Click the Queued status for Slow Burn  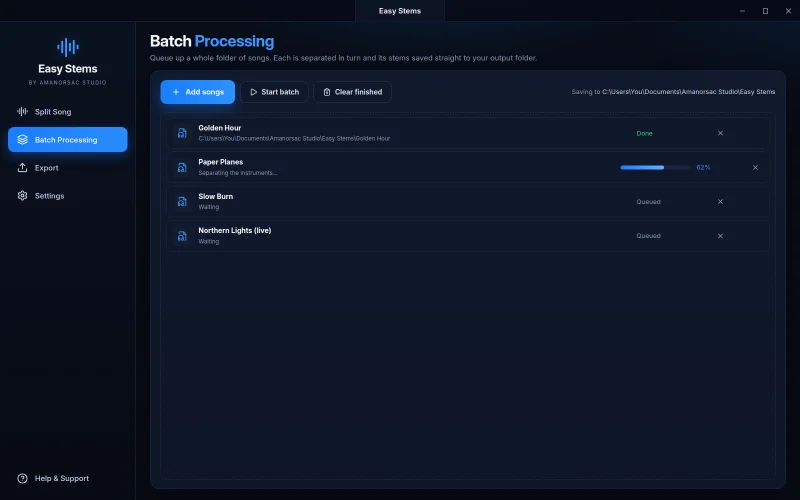click(648, 202)
